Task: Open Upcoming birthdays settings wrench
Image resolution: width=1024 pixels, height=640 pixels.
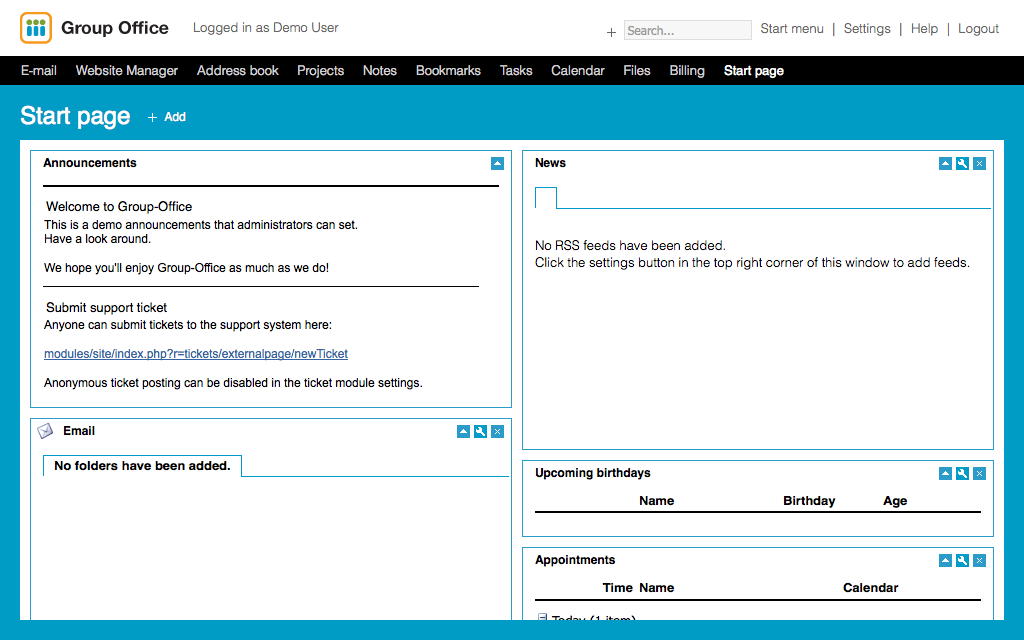Action: pos(962,473)
